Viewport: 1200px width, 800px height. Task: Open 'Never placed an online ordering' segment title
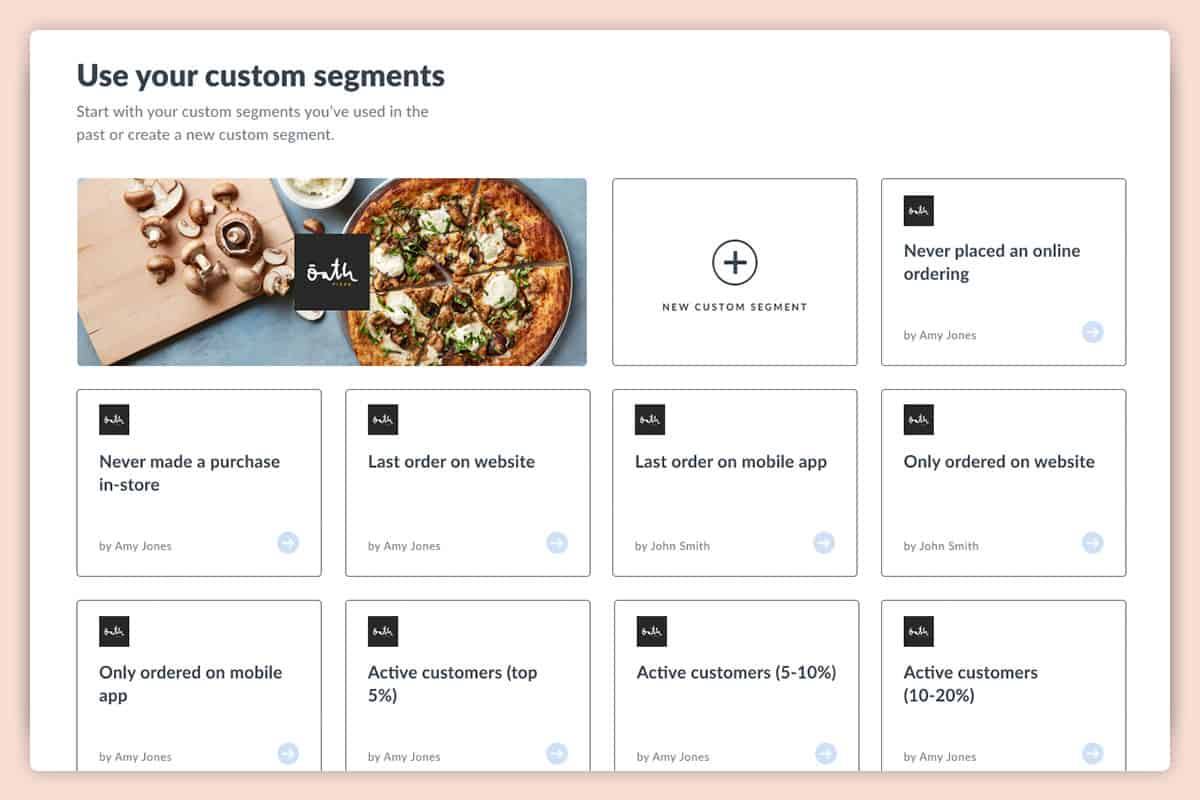click(x=992, y=262)
